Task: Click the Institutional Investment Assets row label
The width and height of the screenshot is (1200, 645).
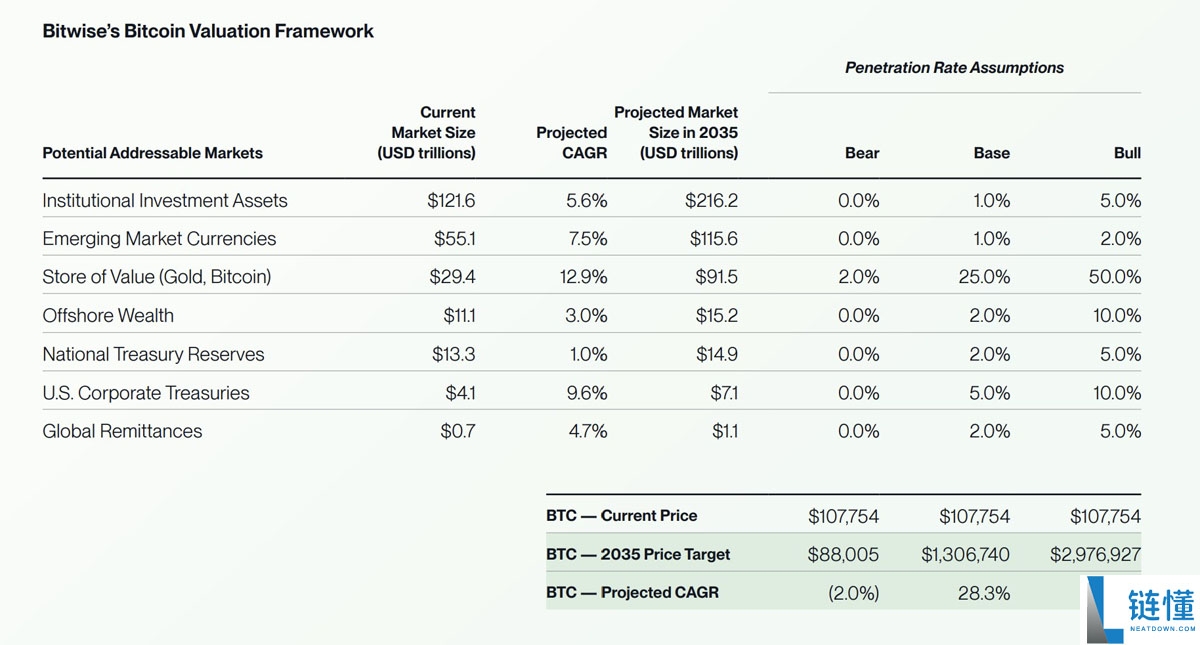Action: coord(164,200)
